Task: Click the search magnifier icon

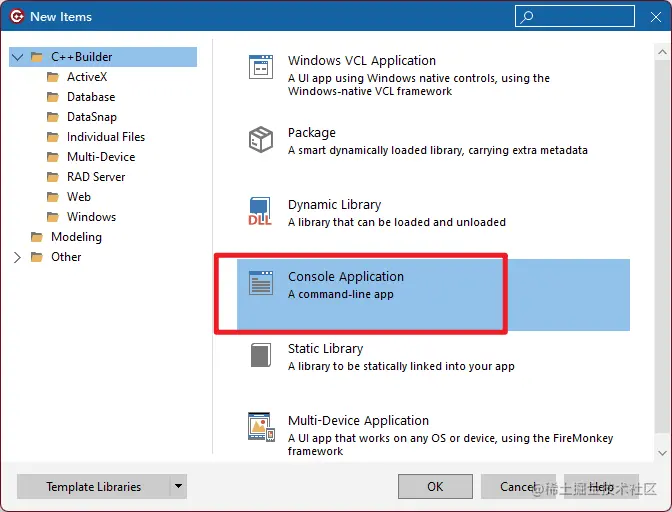Action: pyautogui.click(x=526, y=17)
